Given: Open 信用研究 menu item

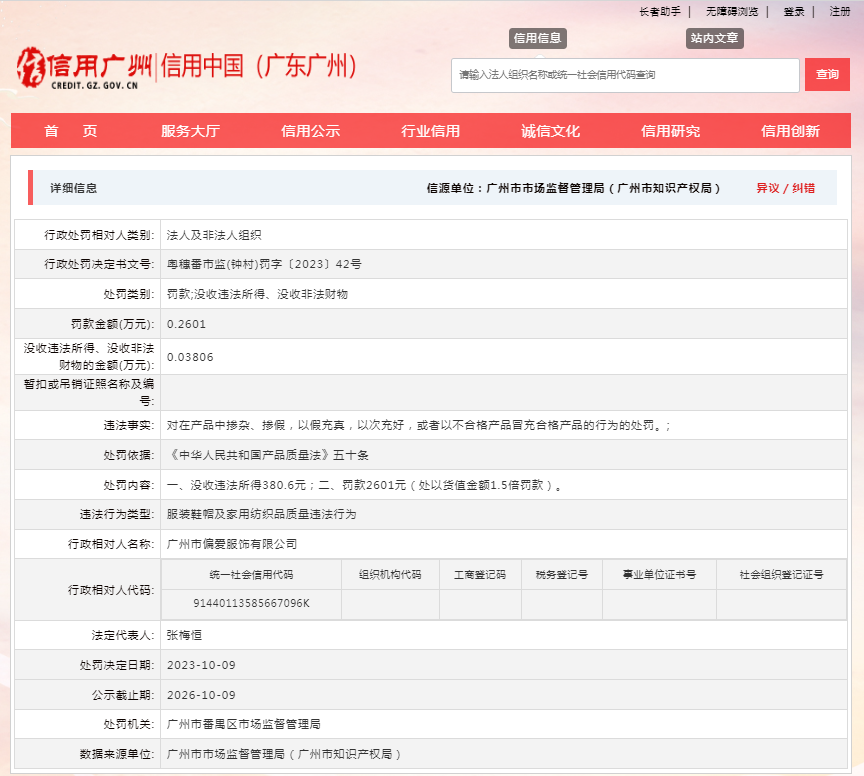Looking at the screenshot, I should click(671, 131).
